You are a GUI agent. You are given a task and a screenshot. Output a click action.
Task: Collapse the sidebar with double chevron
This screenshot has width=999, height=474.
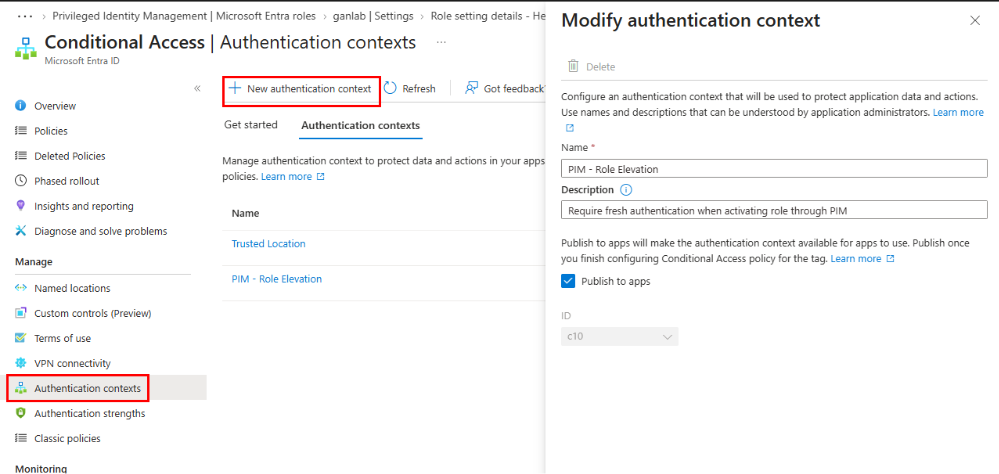pyautogui.click(x=198, y=88)
